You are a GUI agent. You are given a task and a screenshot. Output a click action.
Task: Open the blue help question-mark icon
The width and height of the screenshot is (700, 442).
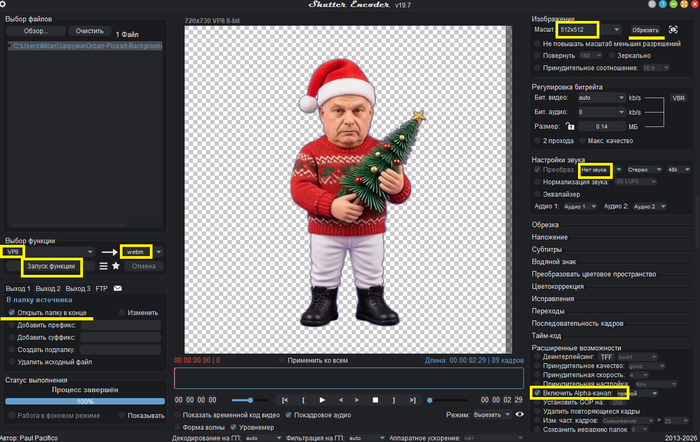662,4
